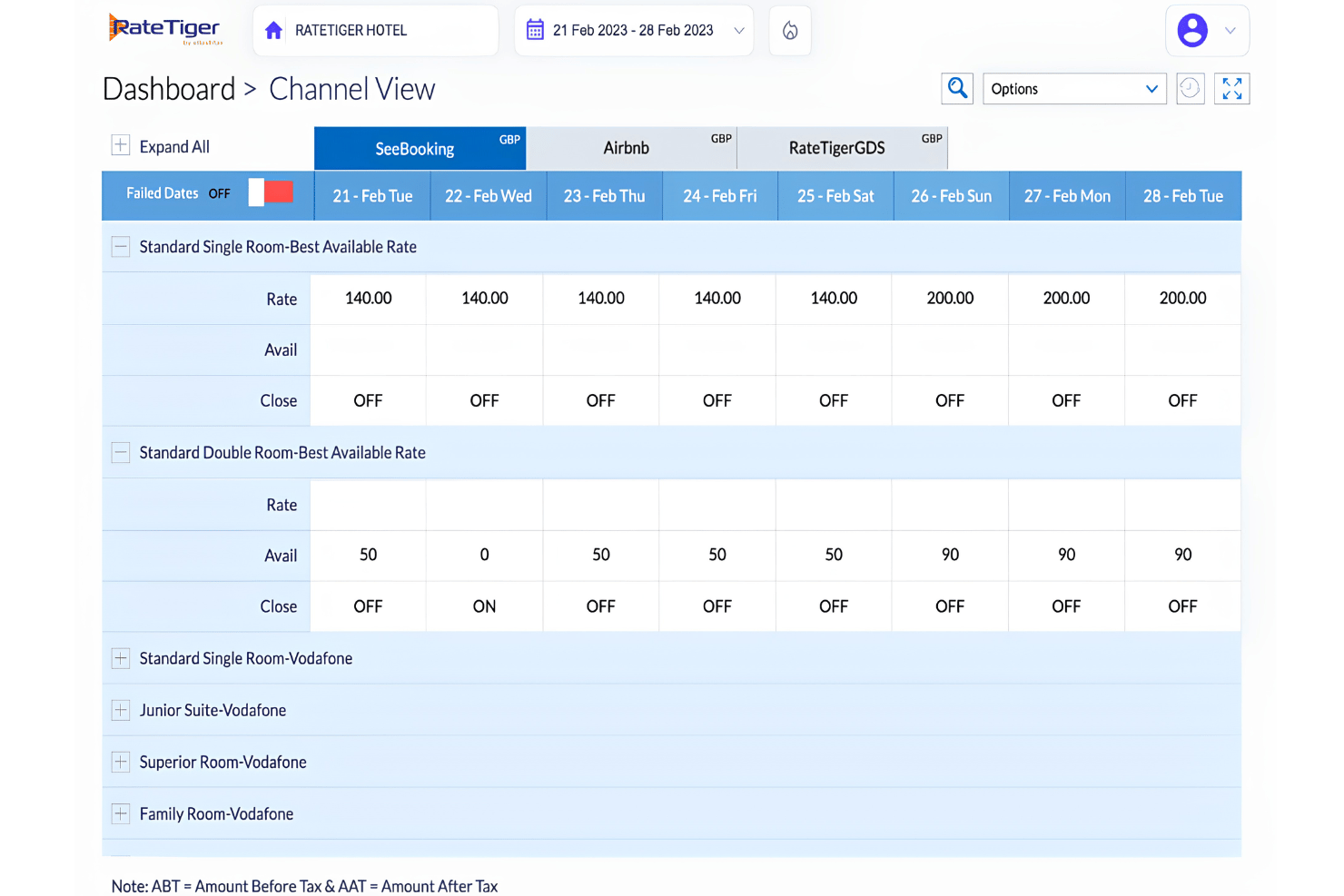Viewport: 1344px width, 896px height.
Task: Expand the account menu chevron
Action: click(x=1230, y=31)
